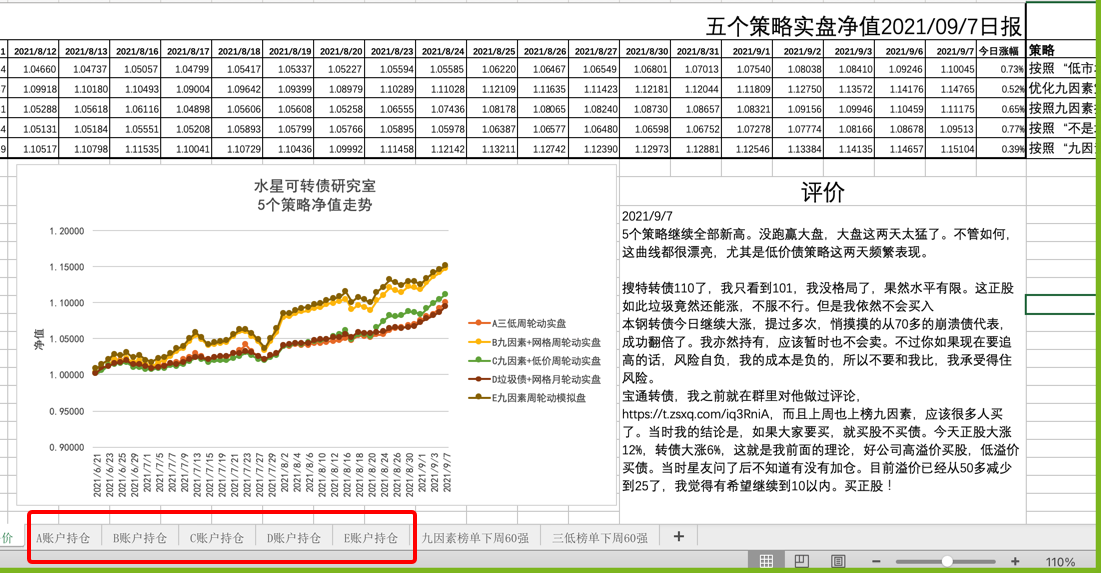Viewport: 1101px width, 574px height.
Task: Go to E账户持仓 sheet tab
Action: coord(371,538)
